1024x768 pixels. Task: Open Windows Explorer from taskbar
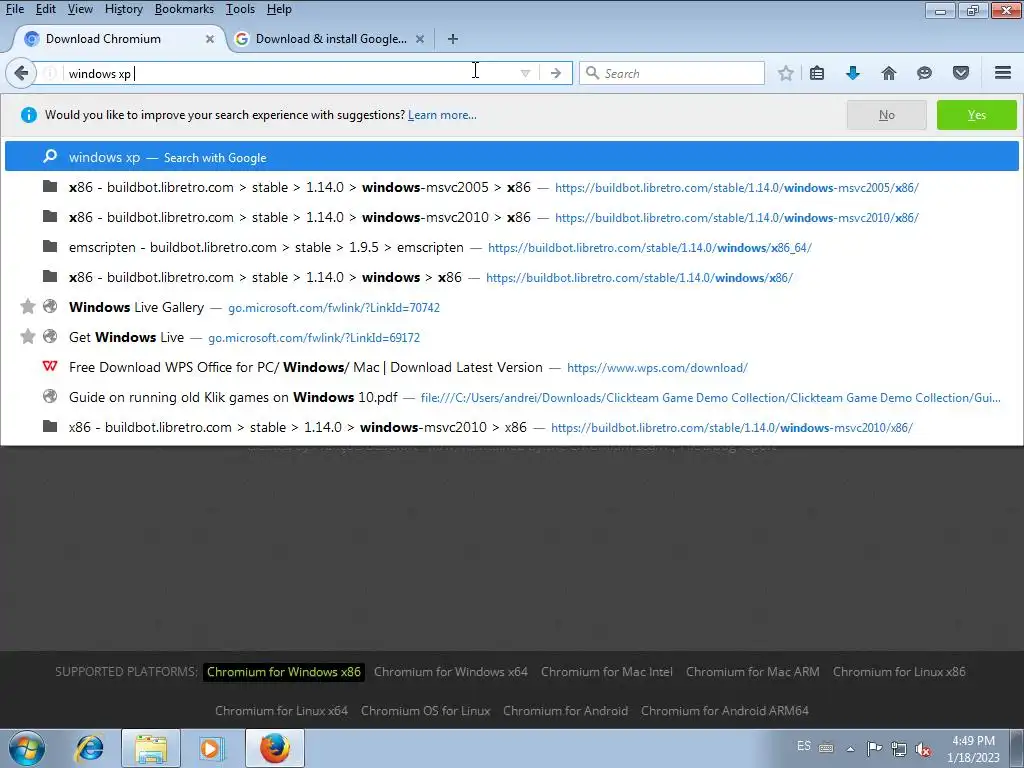point(151,748)
